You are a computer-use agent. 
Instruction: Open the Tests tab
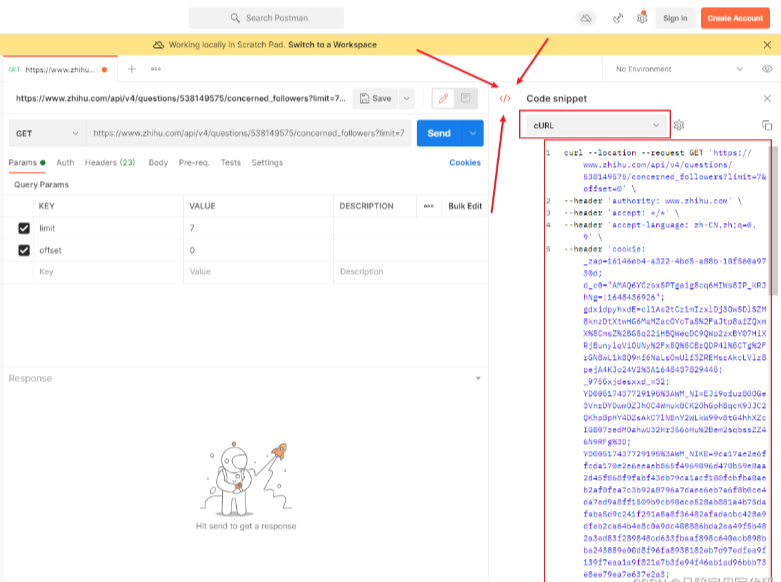(231, 162)
